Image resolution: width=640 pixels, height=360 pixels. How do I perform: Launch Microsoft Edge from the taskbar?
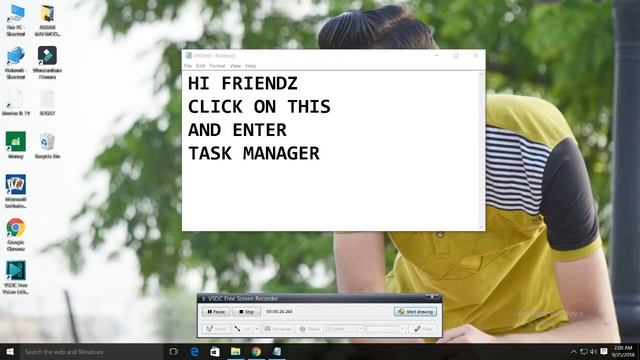pyautogui.click(x=194, y=351)
